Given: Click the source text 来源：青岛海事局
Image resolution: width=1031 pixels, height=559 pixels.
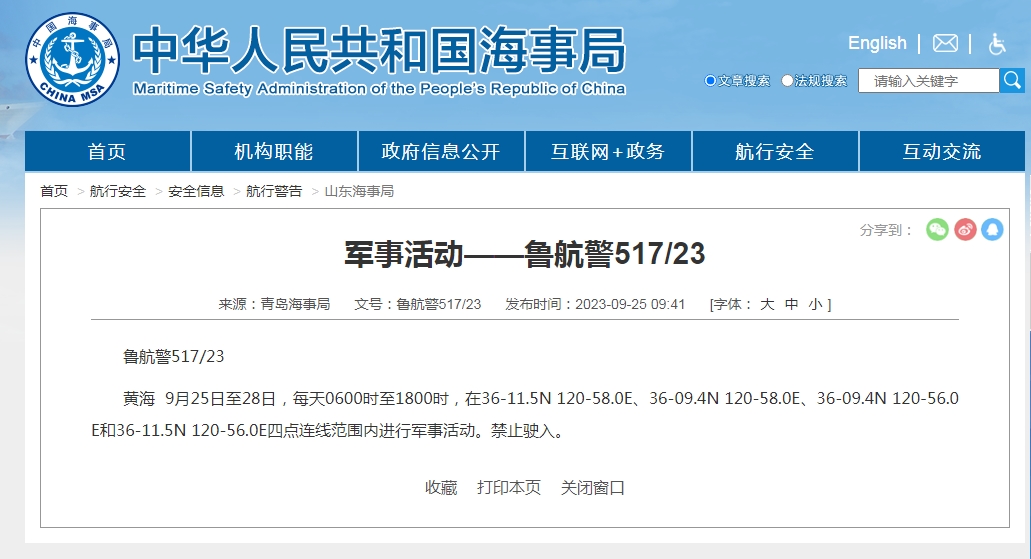Looking at the screenshot, I should 274,304.
